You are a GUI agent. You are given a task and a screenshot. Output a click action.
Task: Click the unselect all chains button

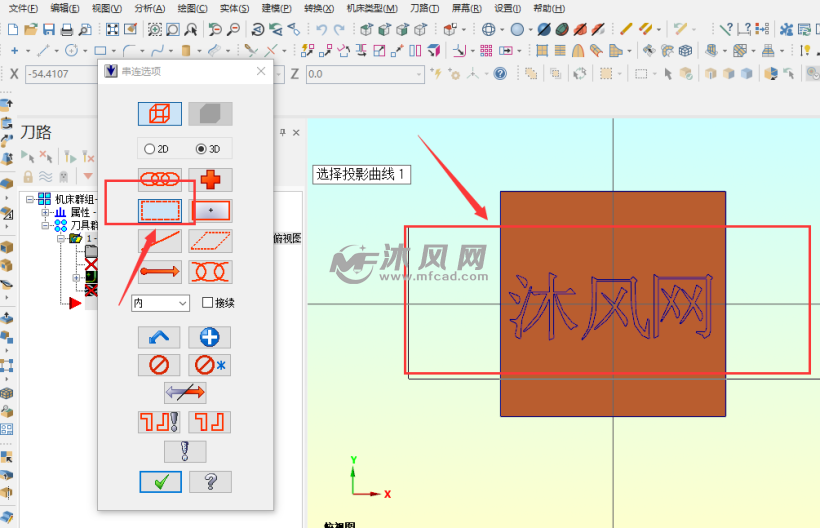(210, 365)
